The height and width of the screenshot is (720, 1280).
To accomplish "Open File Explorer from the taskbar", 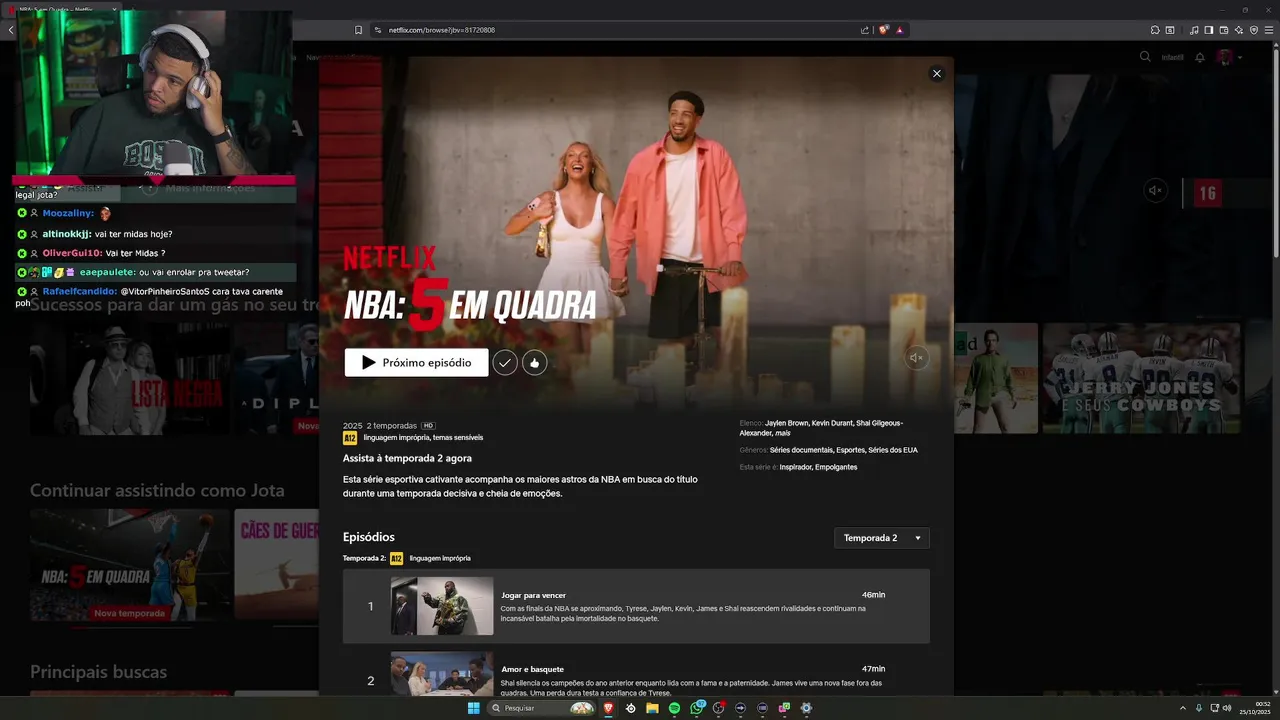I will [652, 708].
